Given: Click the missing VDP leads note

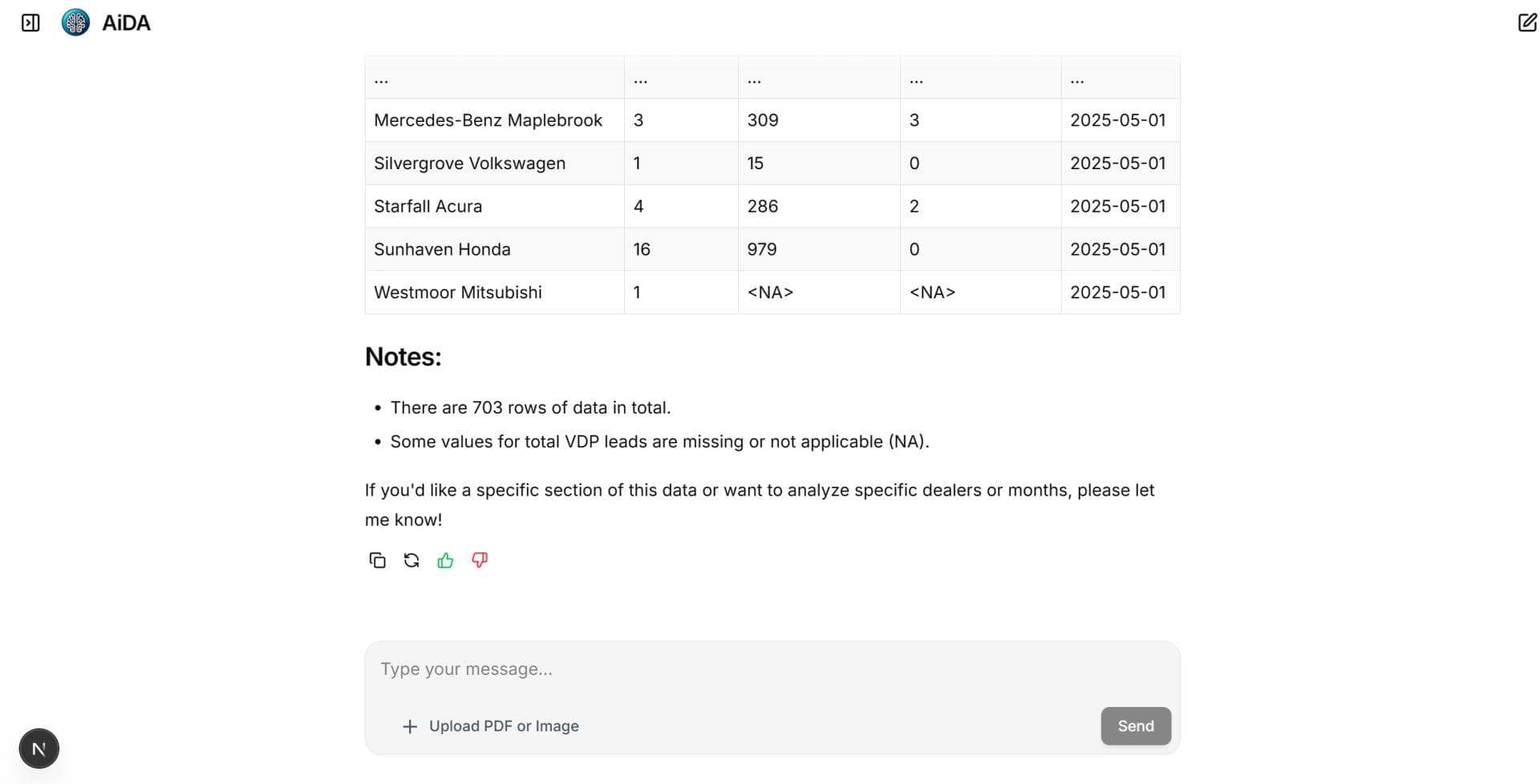Looking at the screenshot, I should tap(659, 442).
